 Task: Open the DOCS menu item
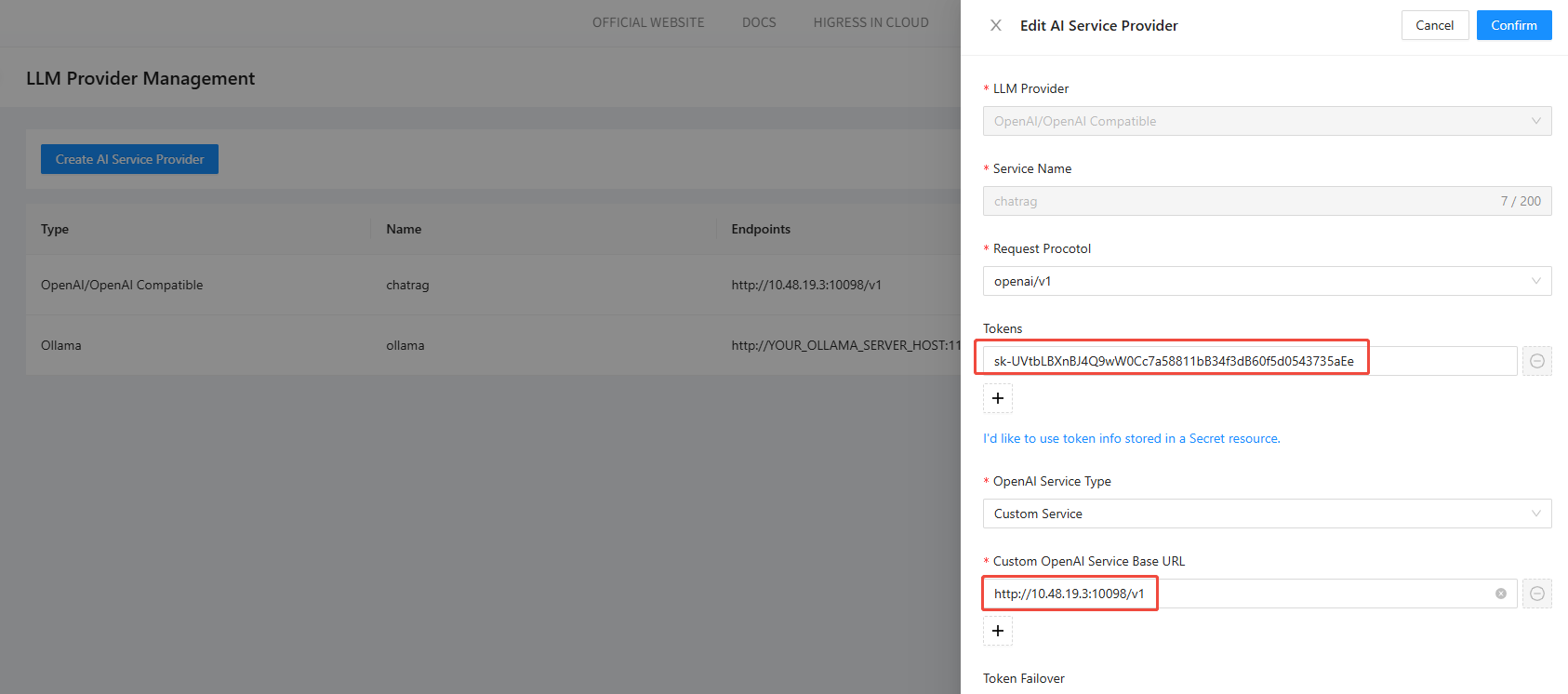coord(759,22)
